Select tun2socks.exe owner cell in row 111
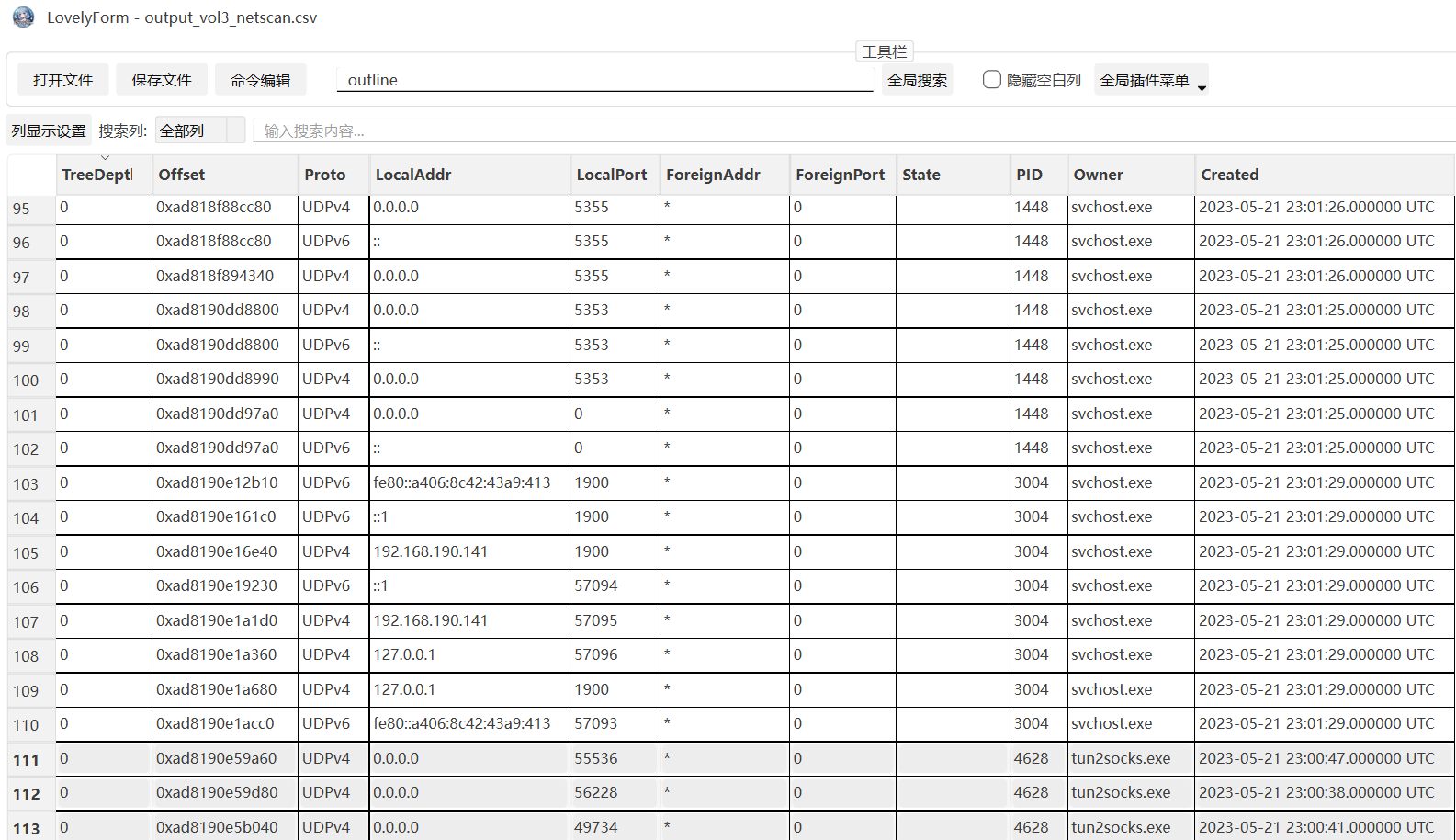This screenshot has height=840, width=1456. tap(1132, 758)
